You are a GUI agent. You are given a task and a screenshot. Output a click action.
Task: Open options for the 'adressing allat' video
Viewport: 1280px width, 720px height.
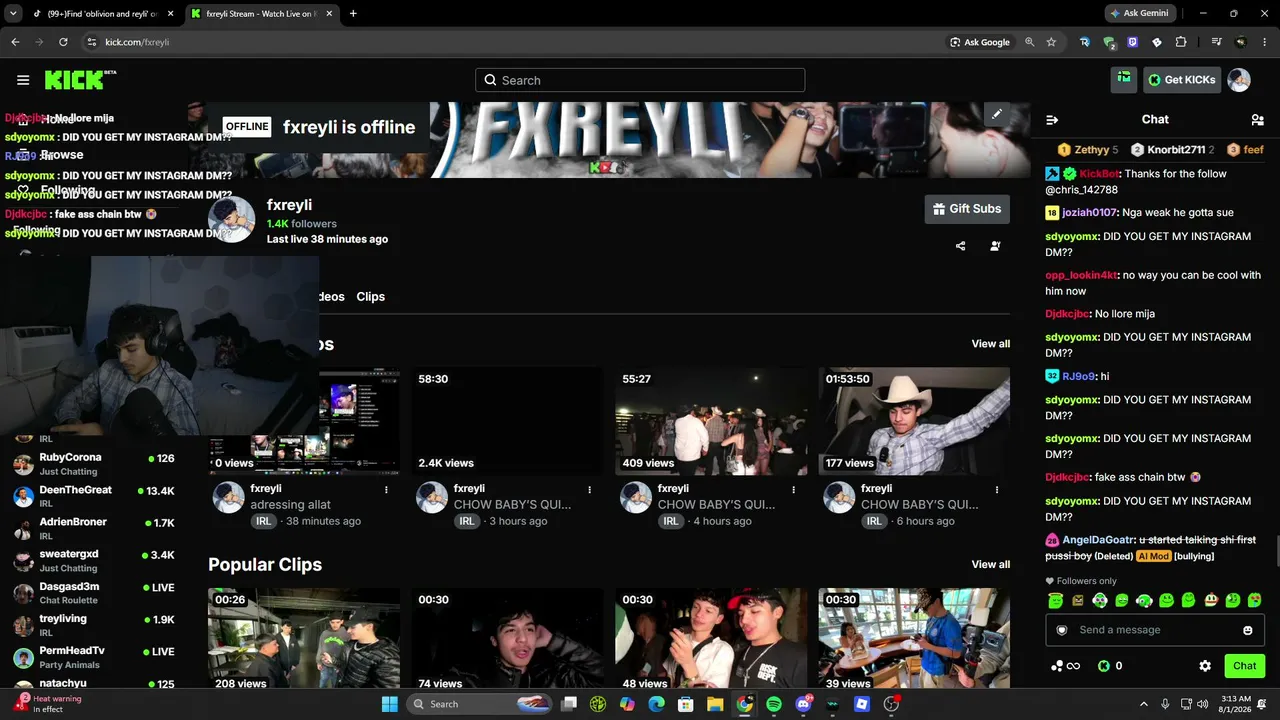click(386, 489)
